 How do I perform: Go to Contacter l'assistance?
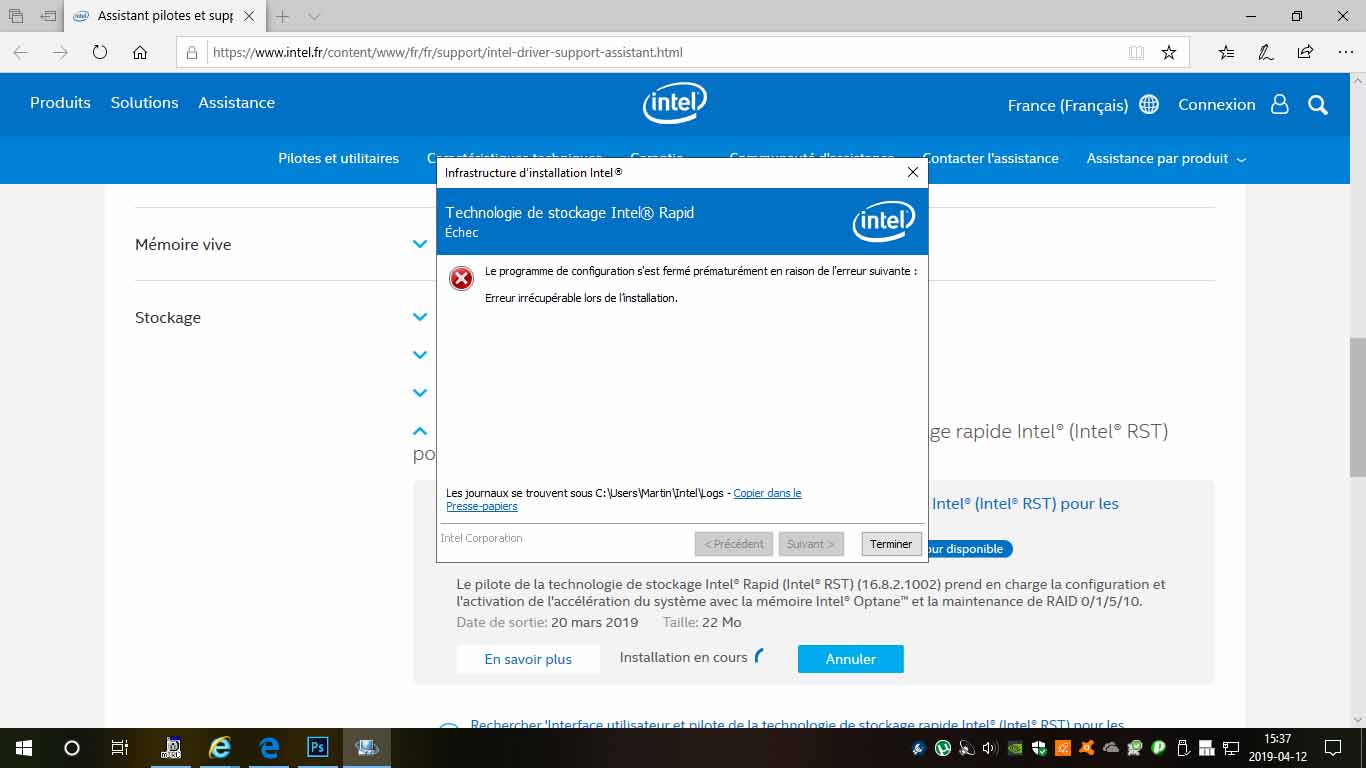(990, 158)
